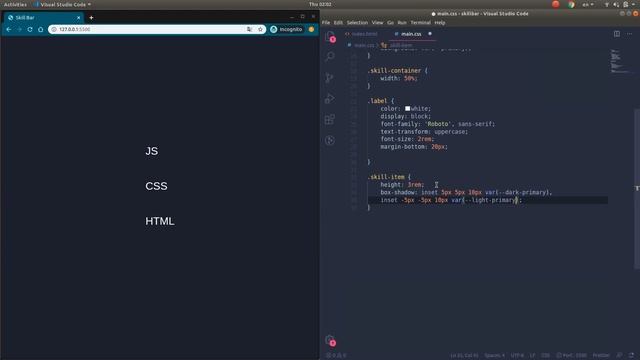Click the last activity bar icon below Extensions

pos(330,140)
